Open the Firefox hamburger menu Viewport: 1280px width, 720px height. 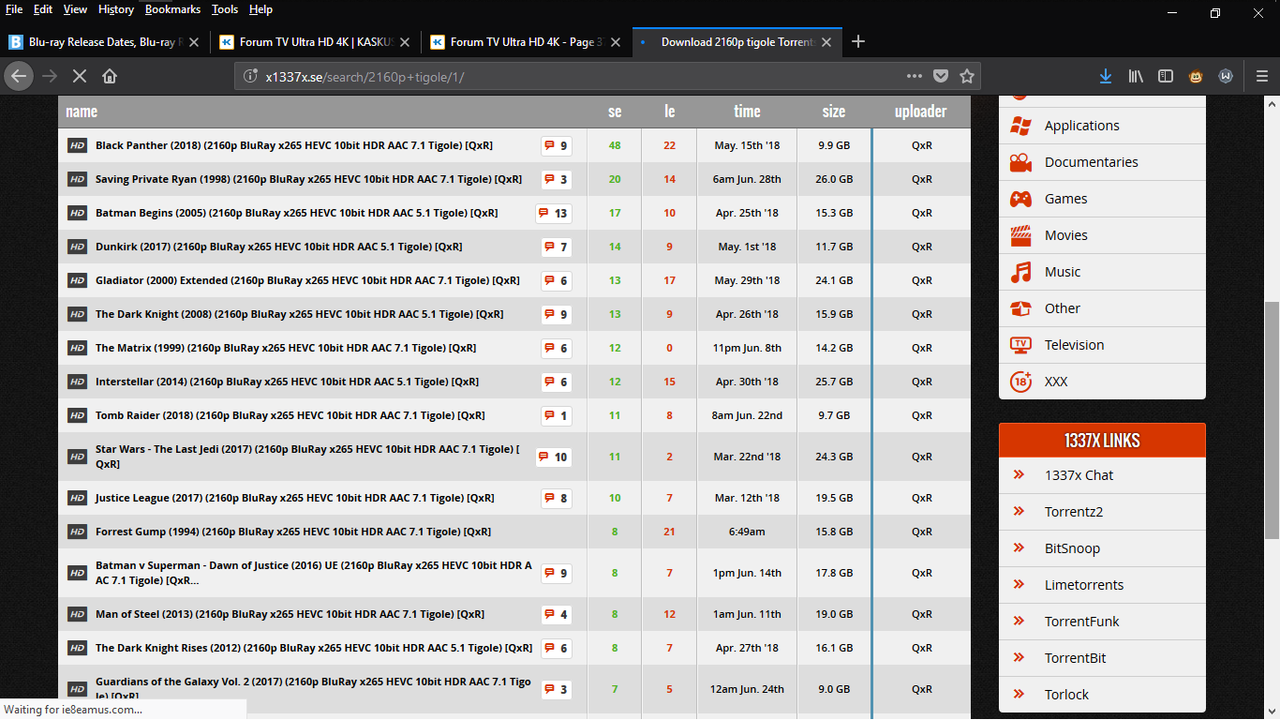coord(1261,76)
